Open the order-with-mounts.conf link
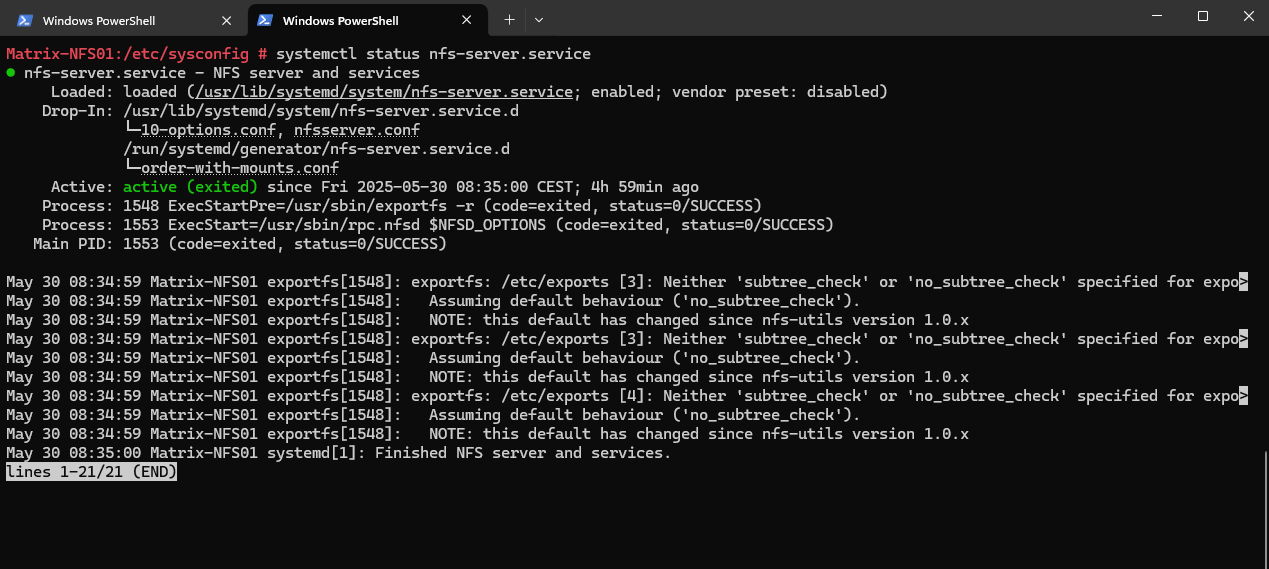Image resolution: width=1269 pixels, height=569 pixels. pyautogui.click(x=240, y=168)
